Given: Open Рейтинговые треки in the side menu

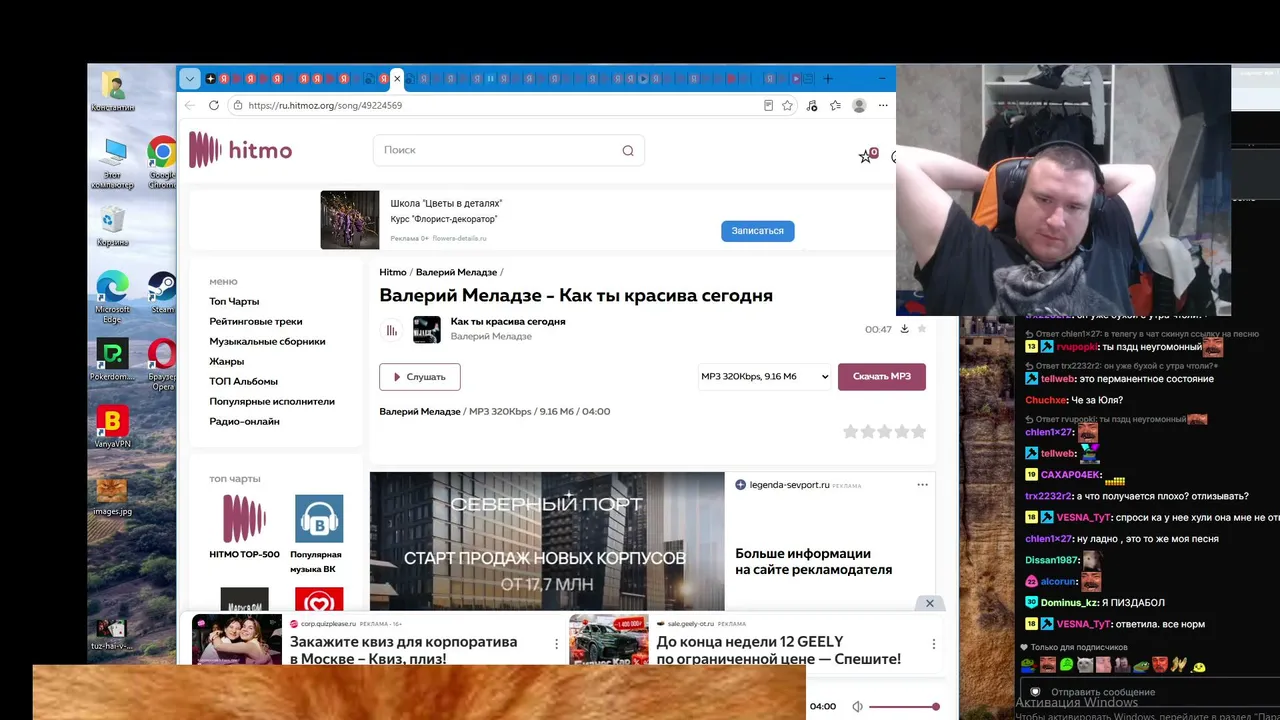Looking at the screenshot, I should (256, 321).
